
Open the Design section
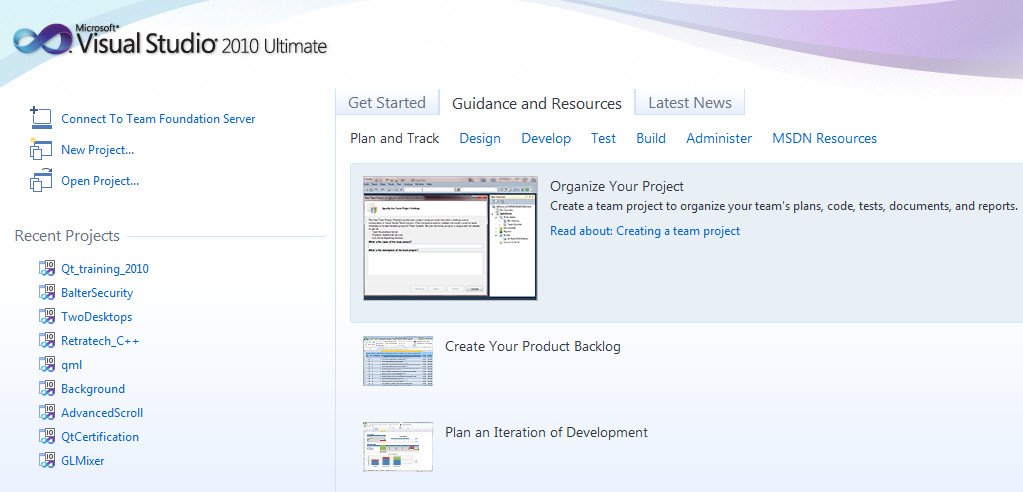click(480, 139)
